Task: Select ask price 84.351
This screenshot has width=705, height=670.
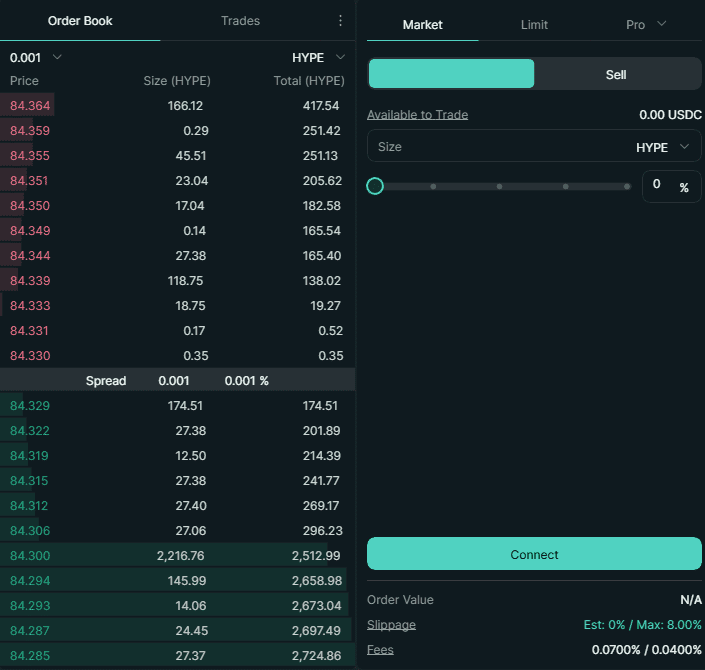Action: [x=29, y=181]
